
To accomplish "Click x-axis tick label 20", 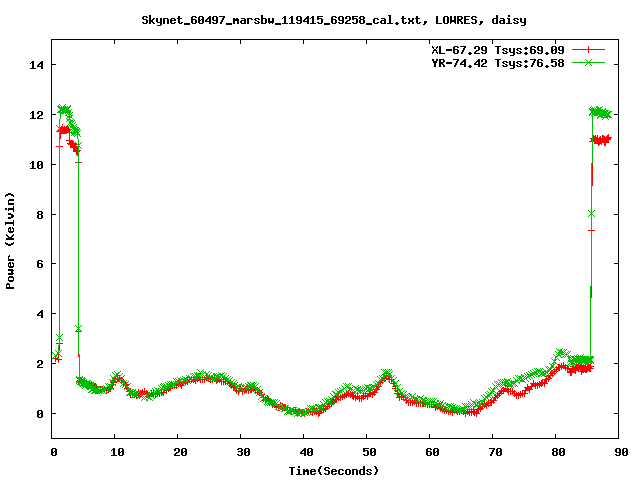I will tap(180, 452).
